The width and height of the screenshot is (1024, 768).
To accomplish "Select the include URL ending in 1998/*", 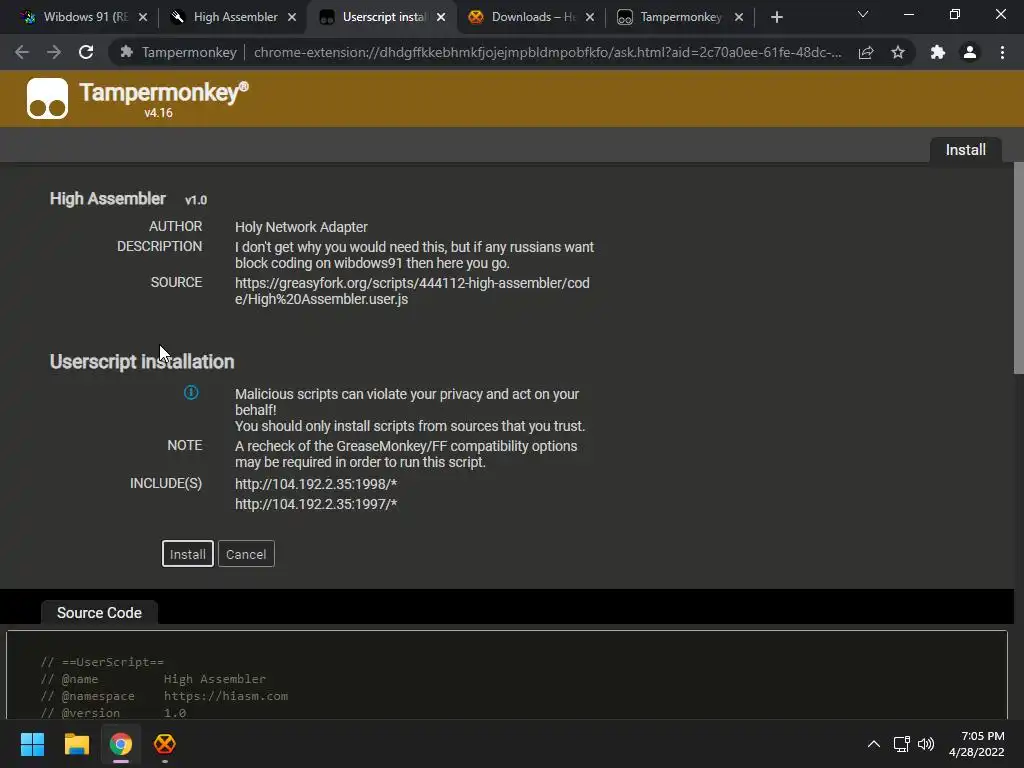I will (316, 484).
